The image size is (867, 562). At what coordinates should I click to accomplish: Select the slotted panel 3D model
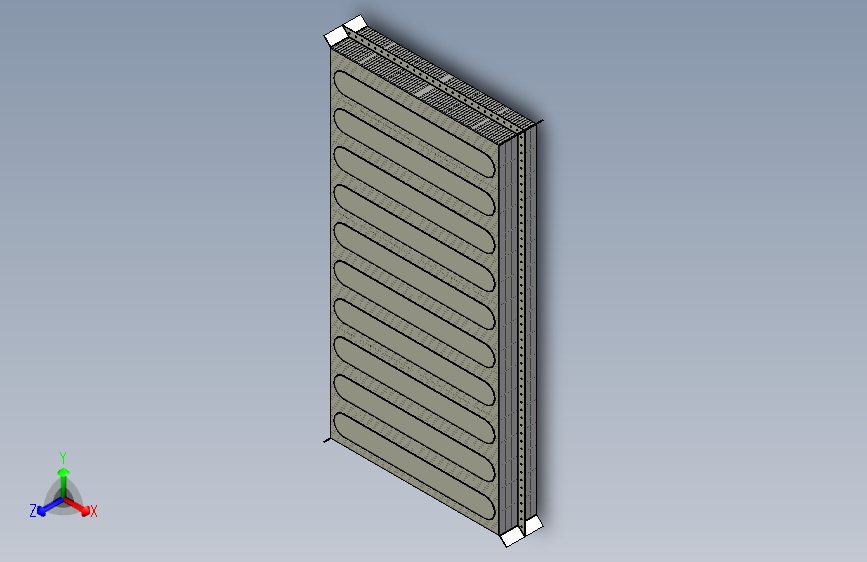[434, 281]
